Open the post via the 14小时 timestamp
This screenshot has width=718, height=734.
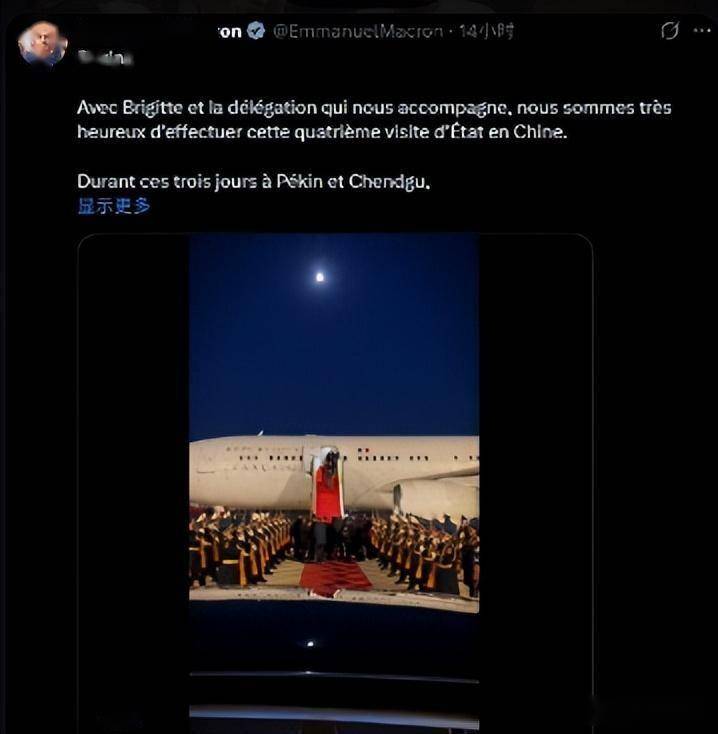click(487, 31)
